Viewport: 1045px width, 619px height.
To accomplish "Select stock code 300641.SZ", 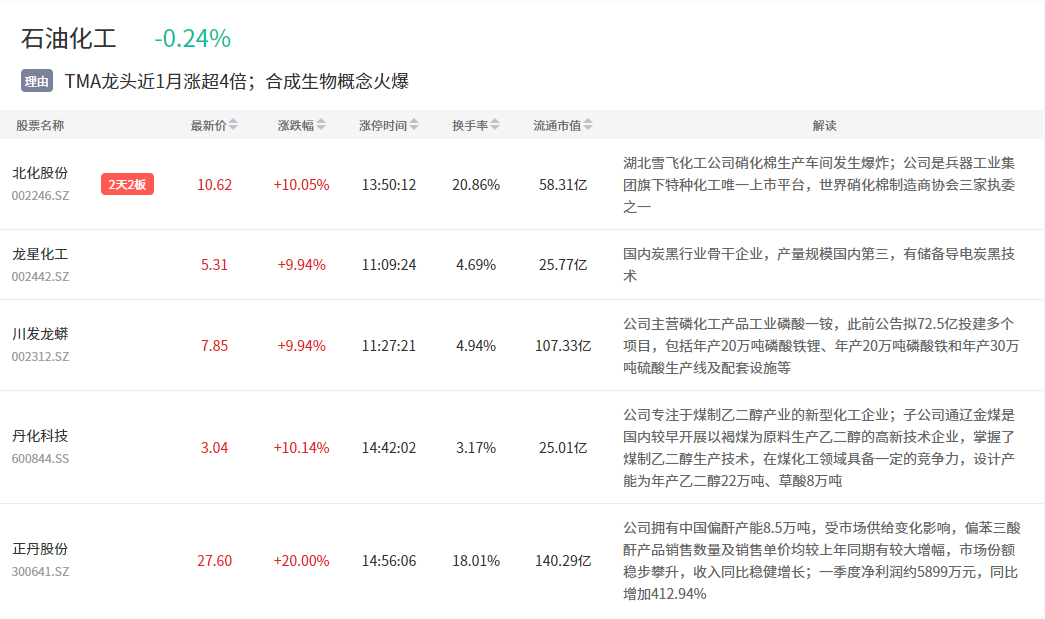I will 40,572.
